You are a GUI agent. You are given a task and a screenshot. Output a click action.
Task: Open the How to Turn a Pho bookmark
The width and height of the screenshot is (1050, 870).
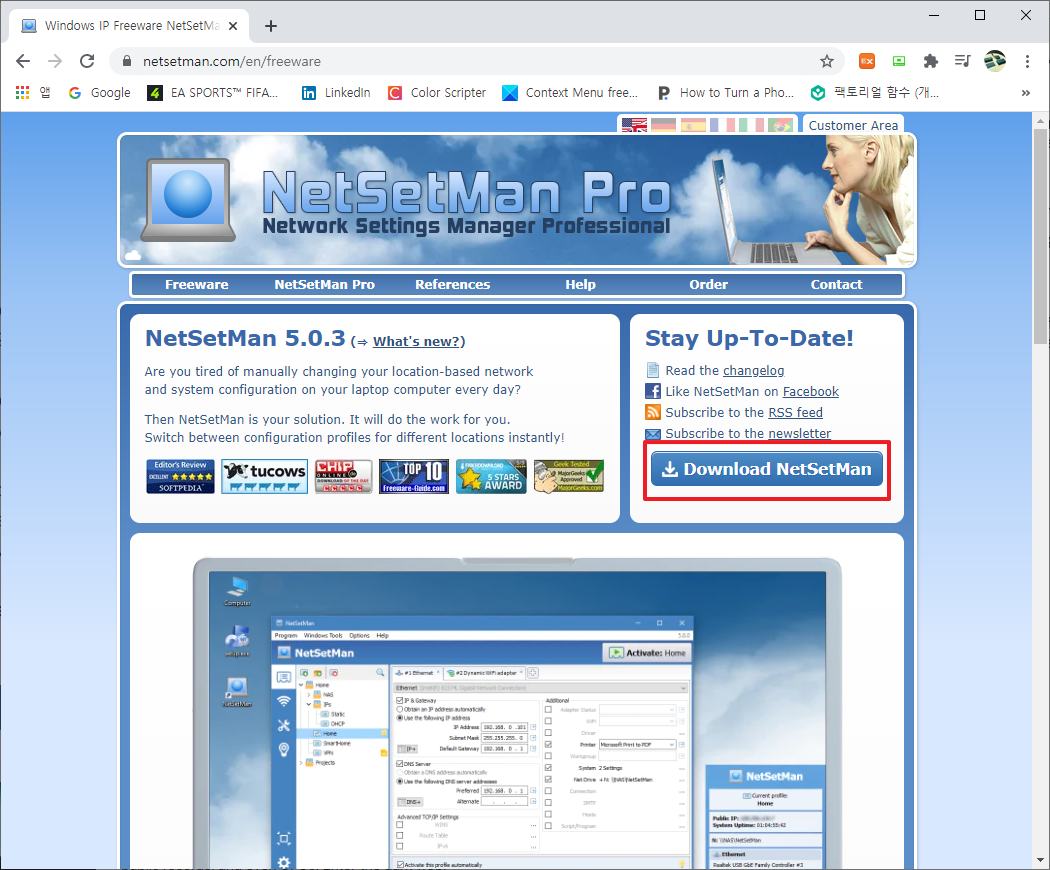(726, 92)
